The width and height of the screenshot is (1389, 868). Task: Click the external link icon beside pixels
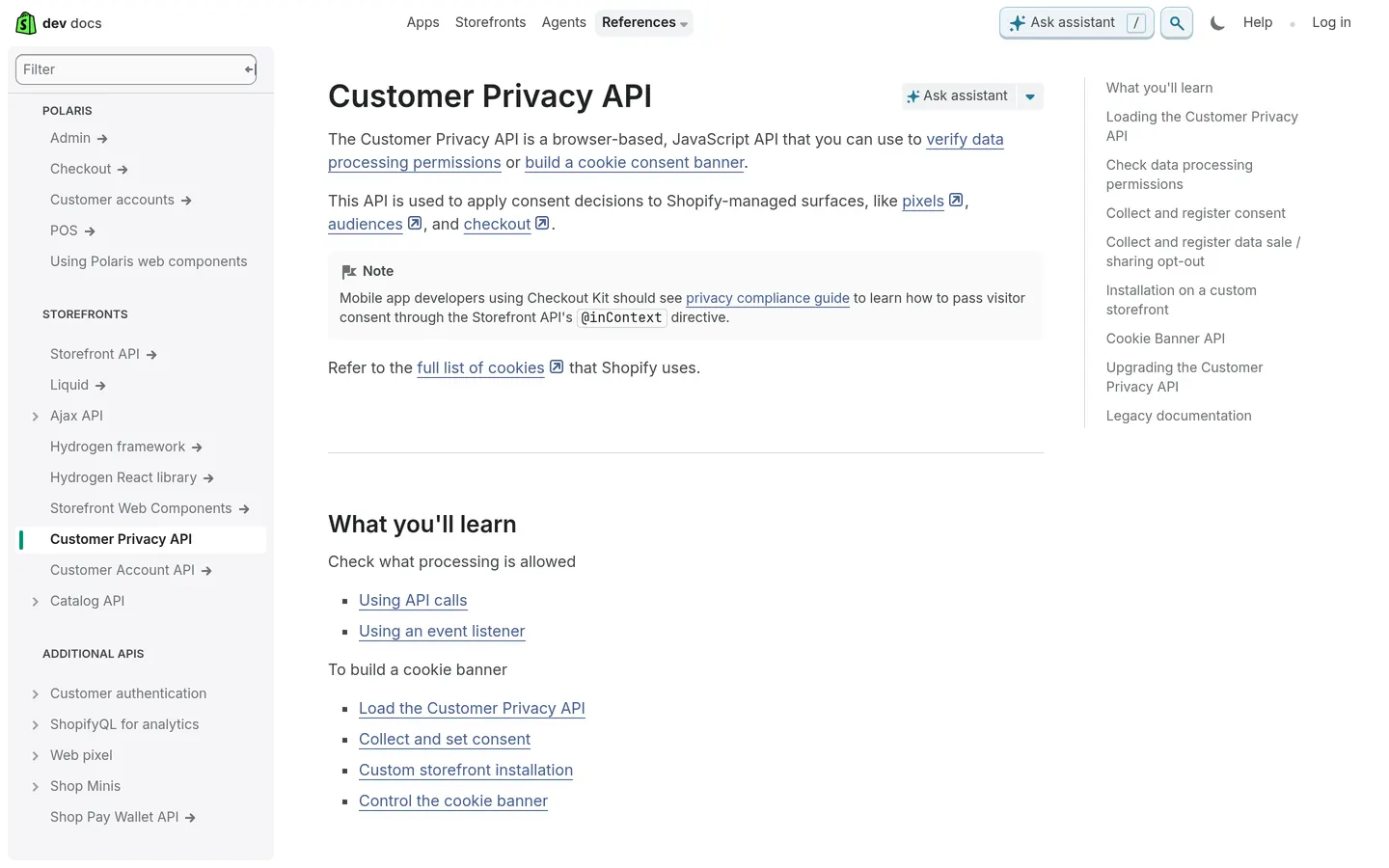tap(955, 200)
